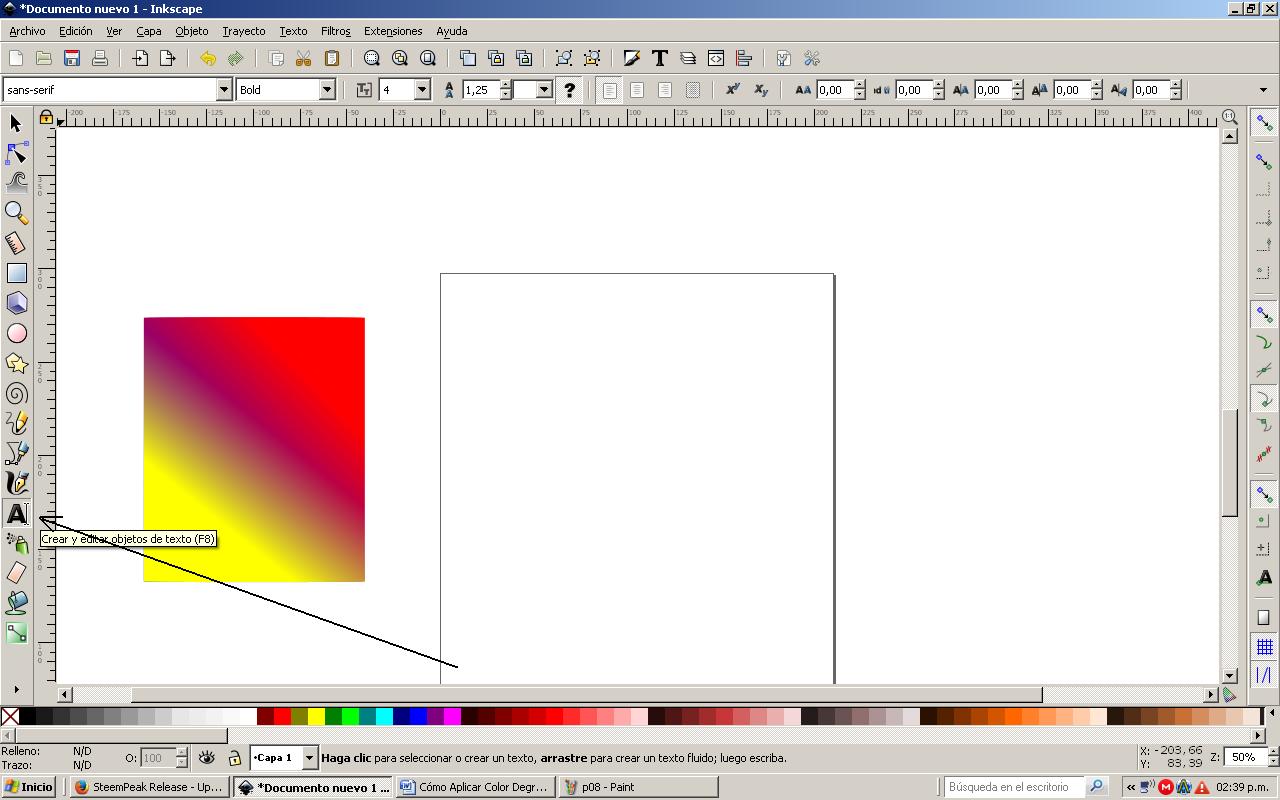Select the Zoom magnifier tool

click(x=16, y=213)
